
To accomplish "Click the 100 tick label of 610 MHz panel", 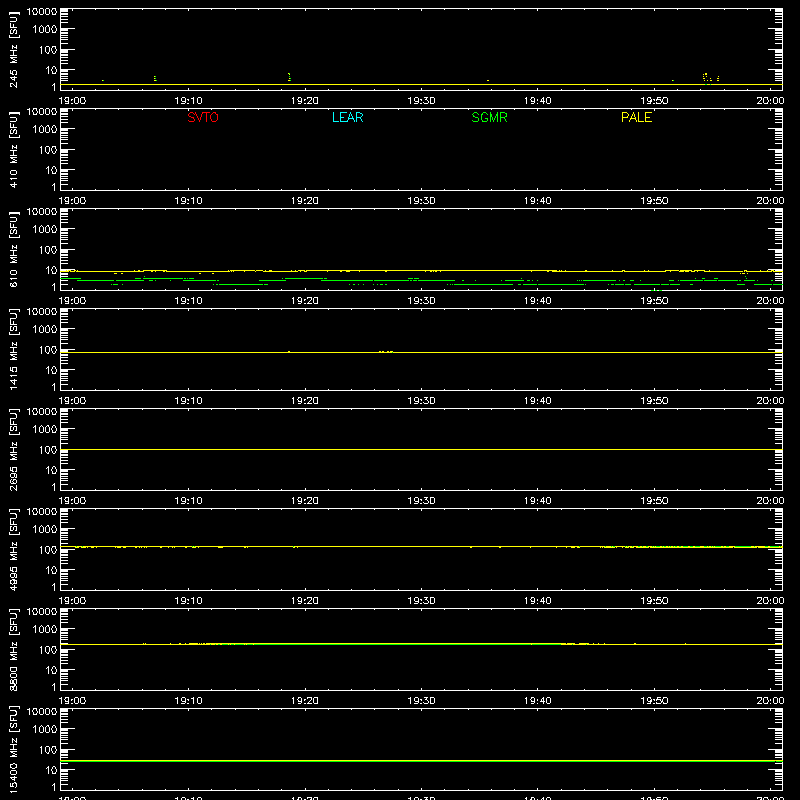I will coord(48,250).
